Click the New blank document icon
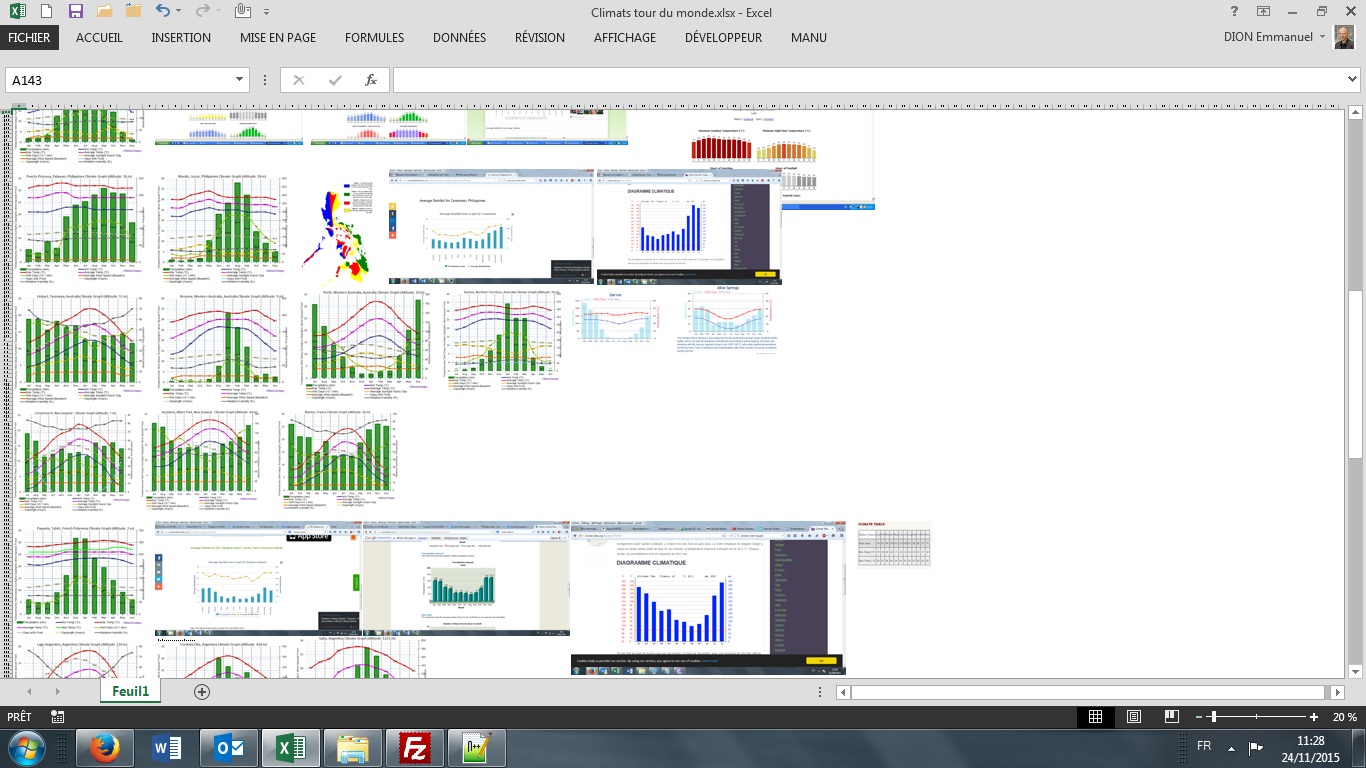 pos(47,12)
